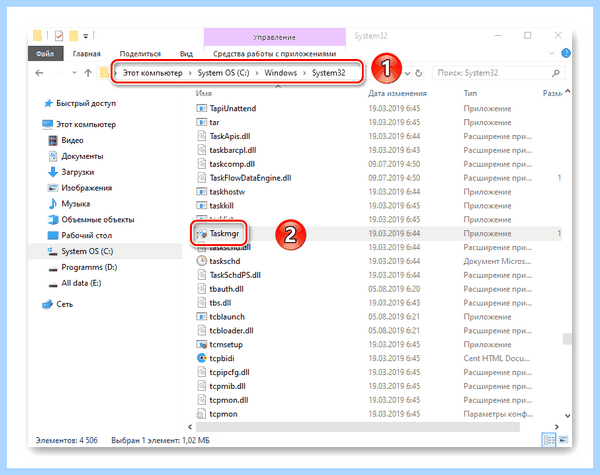Select the tcpmon configuration file icon
This screenshot has width=600, height=475.
[x=201, y=414]
